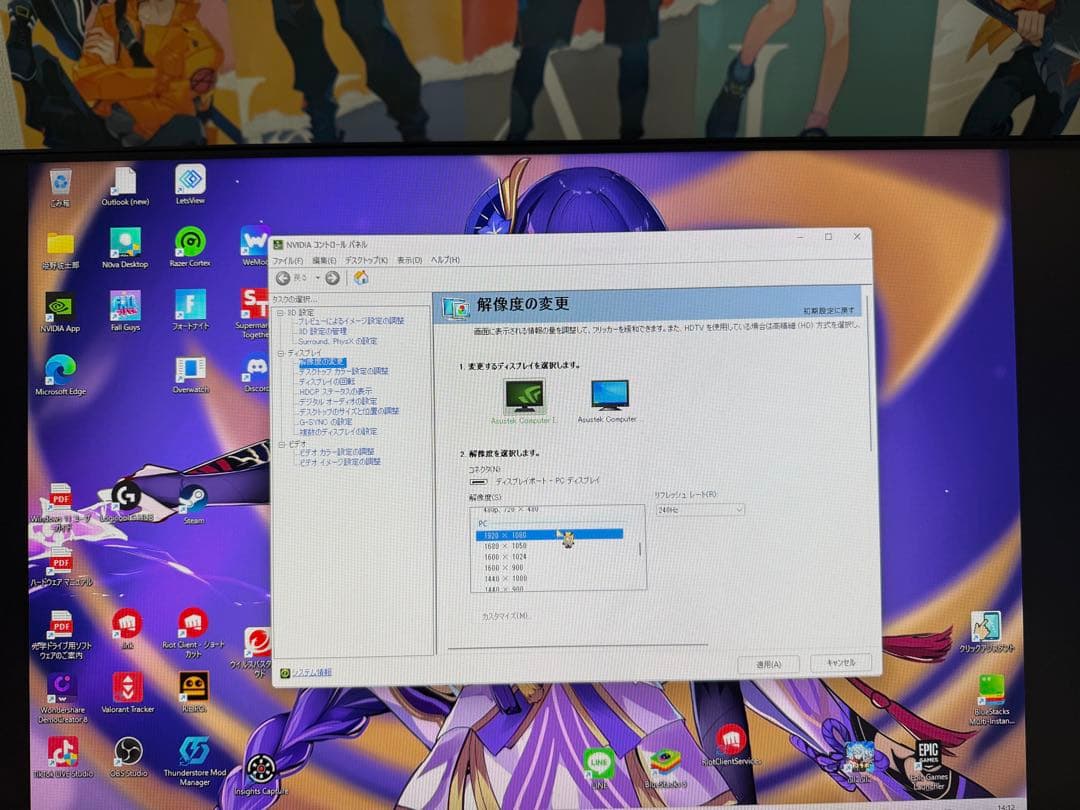
Task: Open TikTok LIVE Studio
Action: pyautogui.click(x=63, y=748)
